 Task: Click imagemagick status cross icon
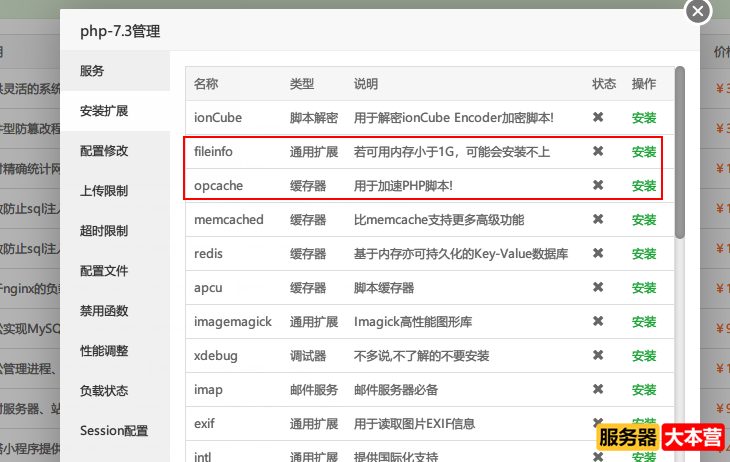coord(598,321)
